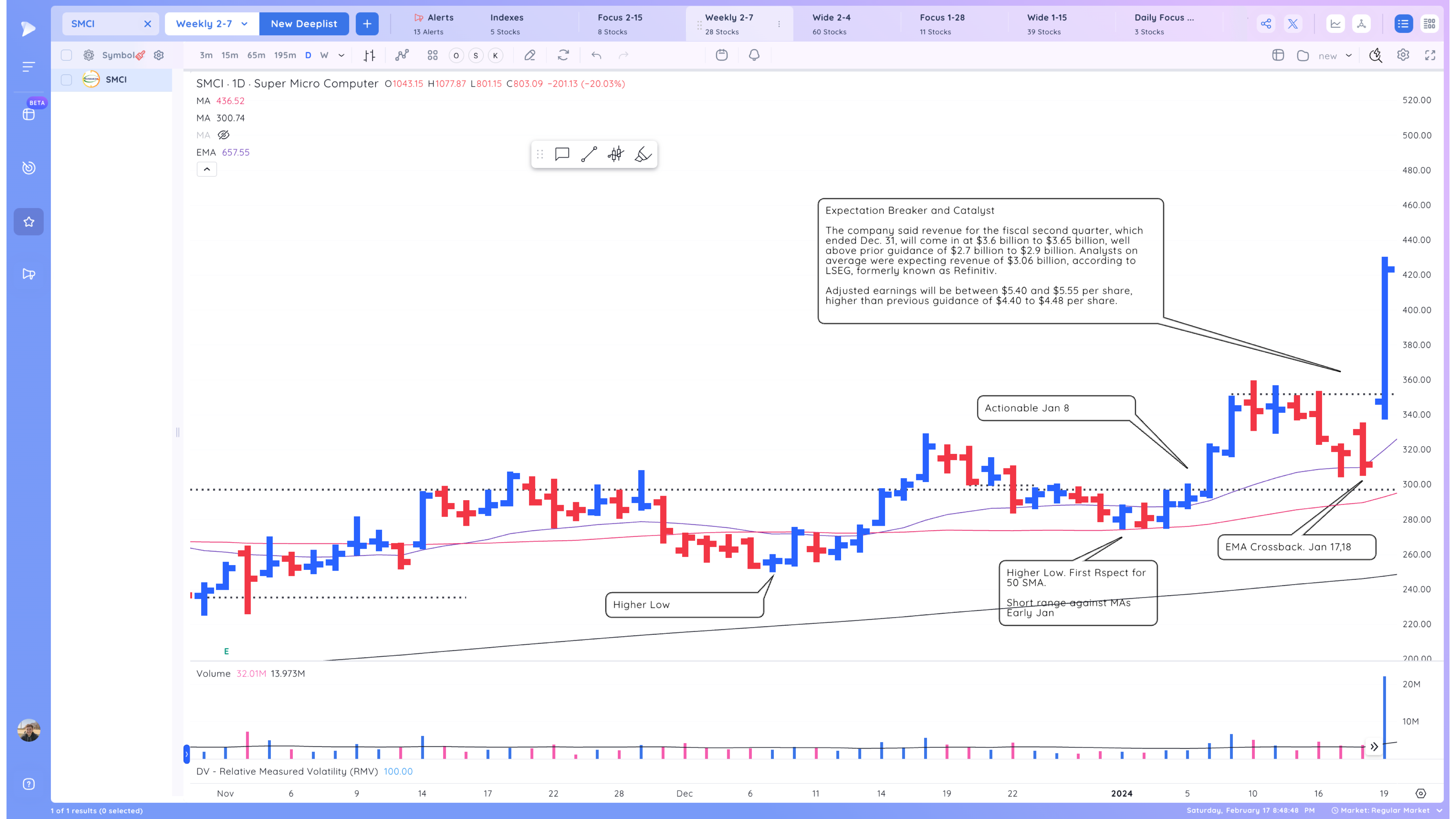Click the refresh sync icon
This screenshot has height=819, width=1456.
tap(564, 55)
